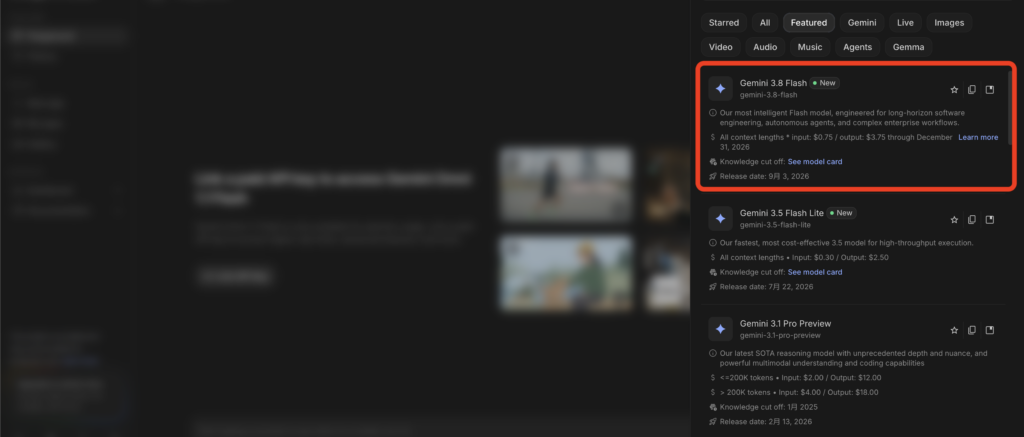The height and width of the screenshot is (437, 1024).
Task: Select the Gemini 3.1 Pro Preview model title
Action: point(786,323)
